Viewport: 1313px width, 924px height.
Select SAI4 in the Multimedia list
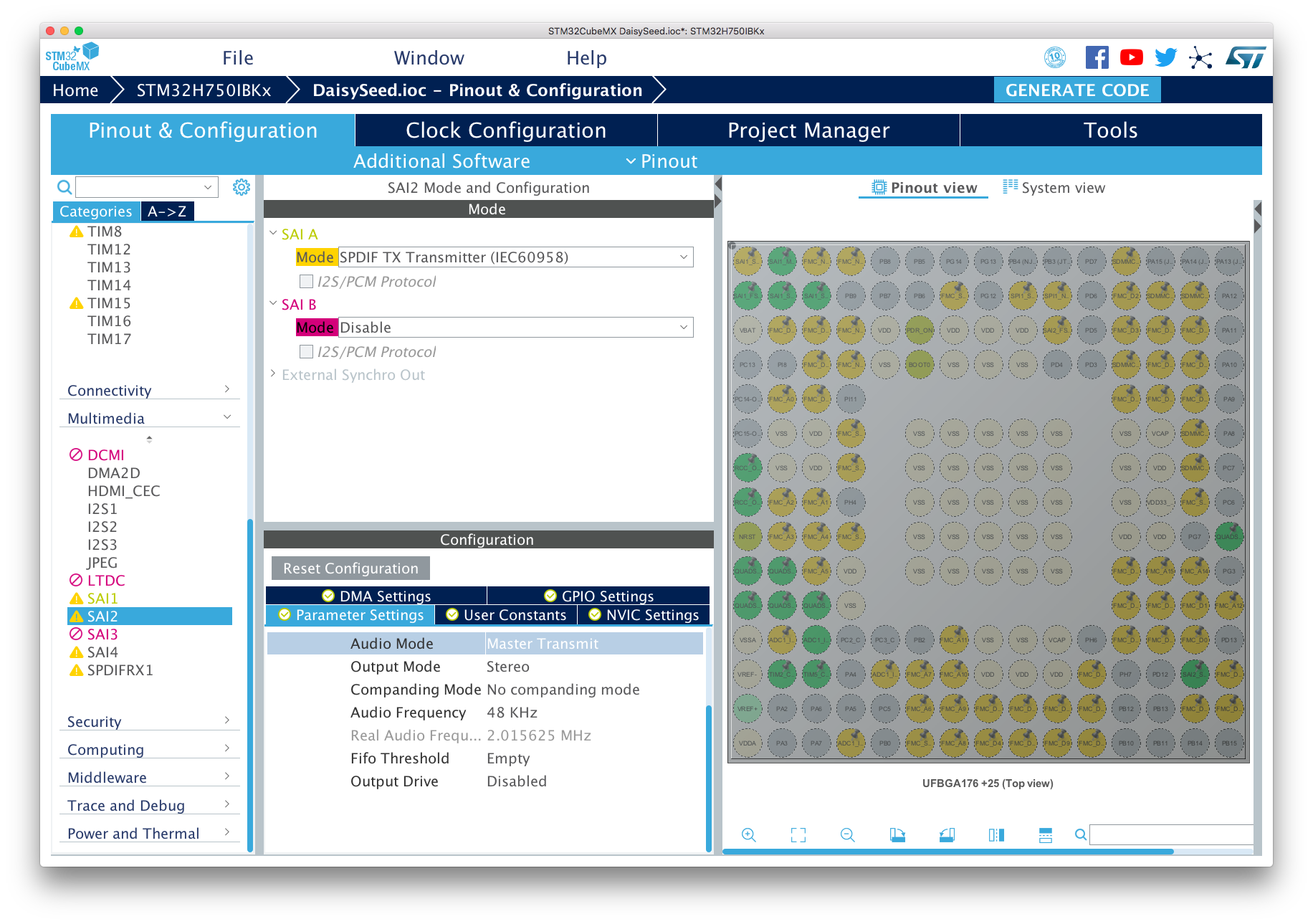point(102,652)
